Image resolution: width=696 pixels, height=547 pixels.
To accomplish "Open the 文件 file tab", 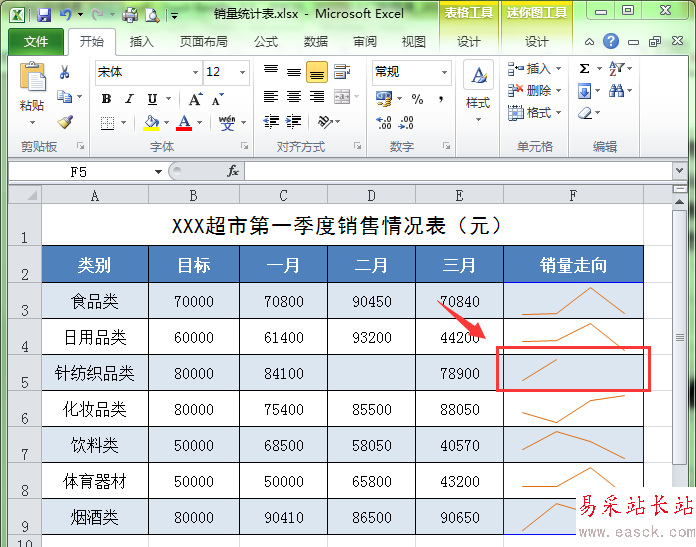I will [36, 42].
